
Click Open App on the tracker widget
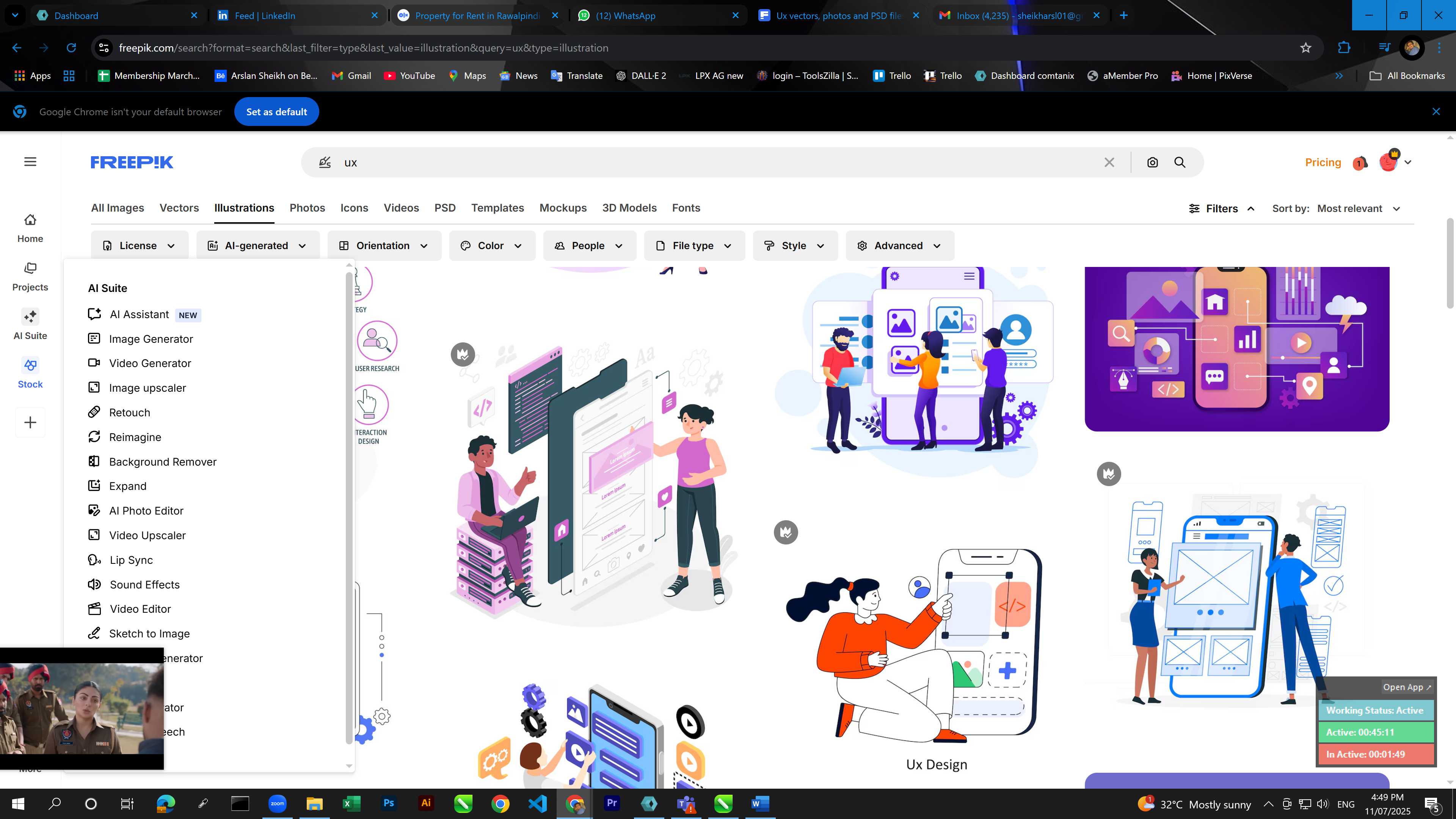1406,687
